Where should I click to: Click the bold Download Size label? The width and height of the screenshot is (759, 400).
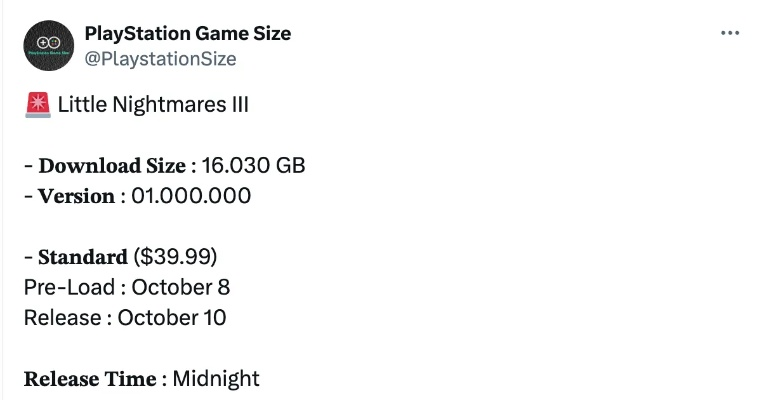(112, 165)
